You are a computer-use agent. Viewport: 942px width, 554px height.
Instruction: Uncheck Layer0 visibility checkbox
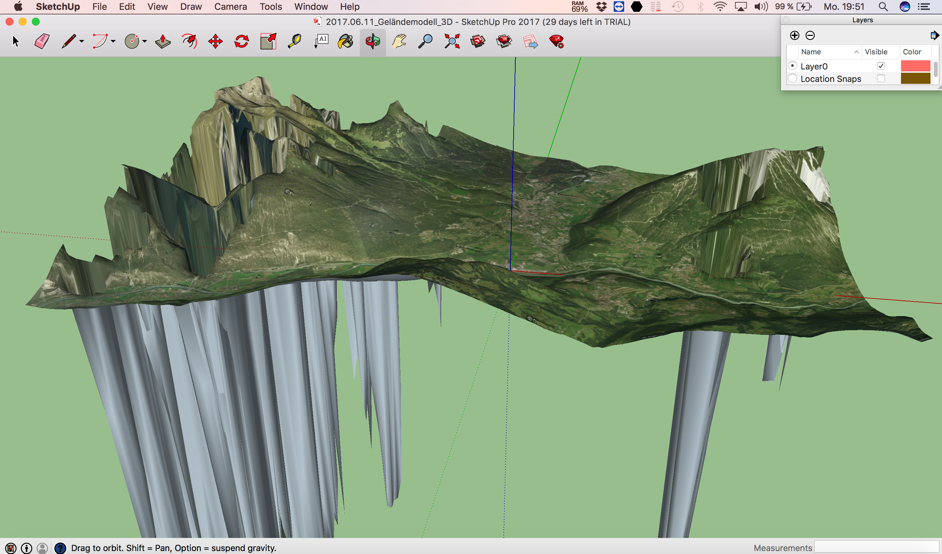(881, 66)
